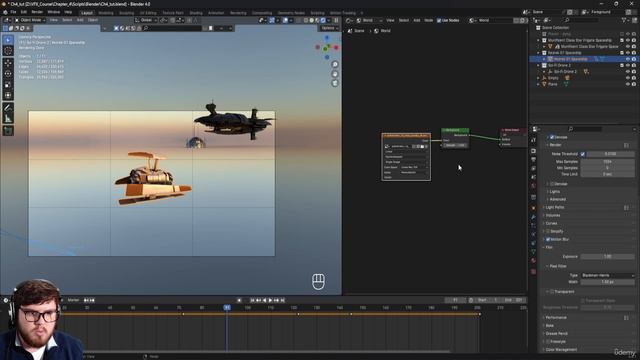Screen dimensions: 640x360
Task: Open the Scene properties tab
Action: pyautogui.click(x=533, y=177)
